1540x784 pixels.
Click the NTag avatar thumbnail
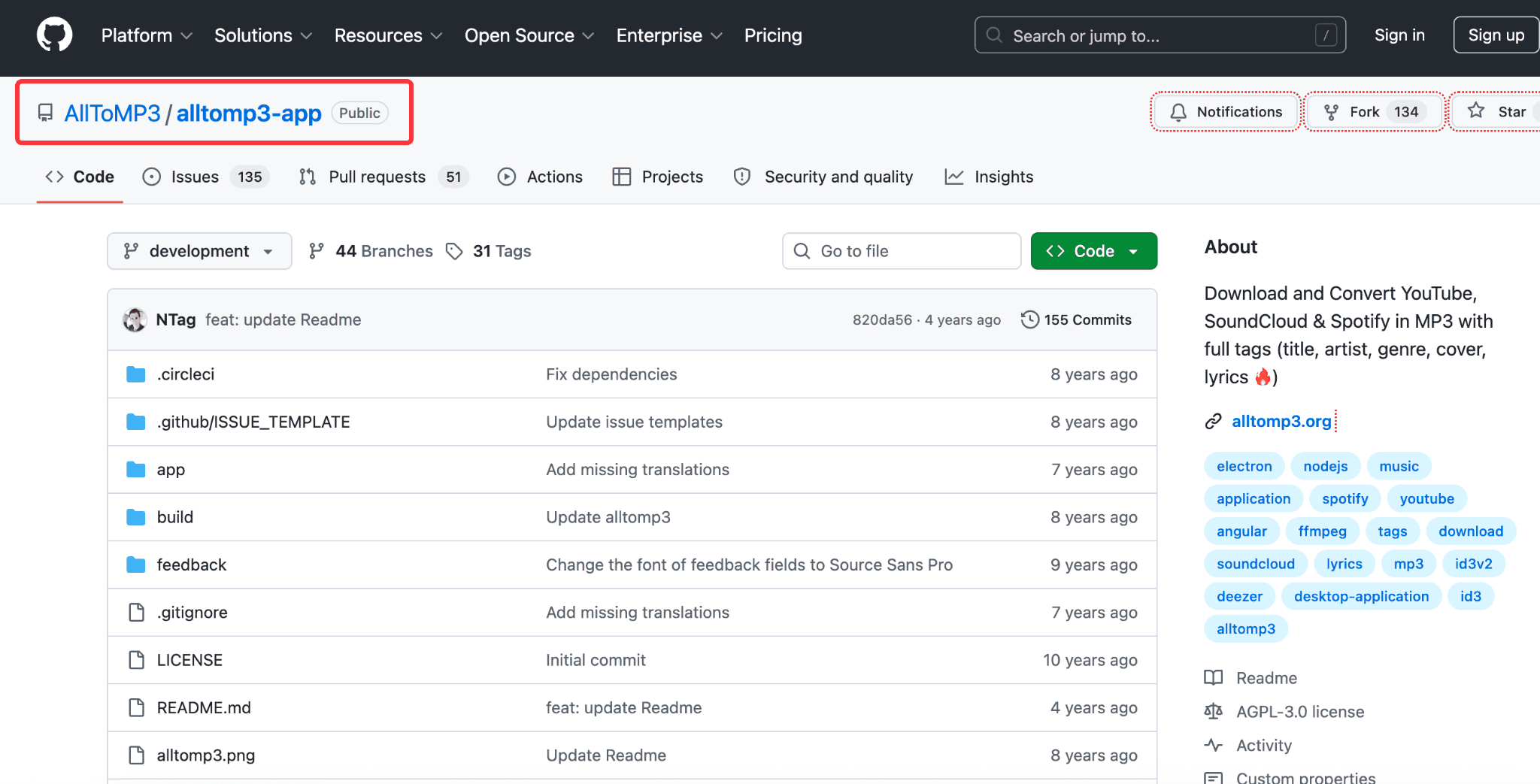(x=135, y=319)
